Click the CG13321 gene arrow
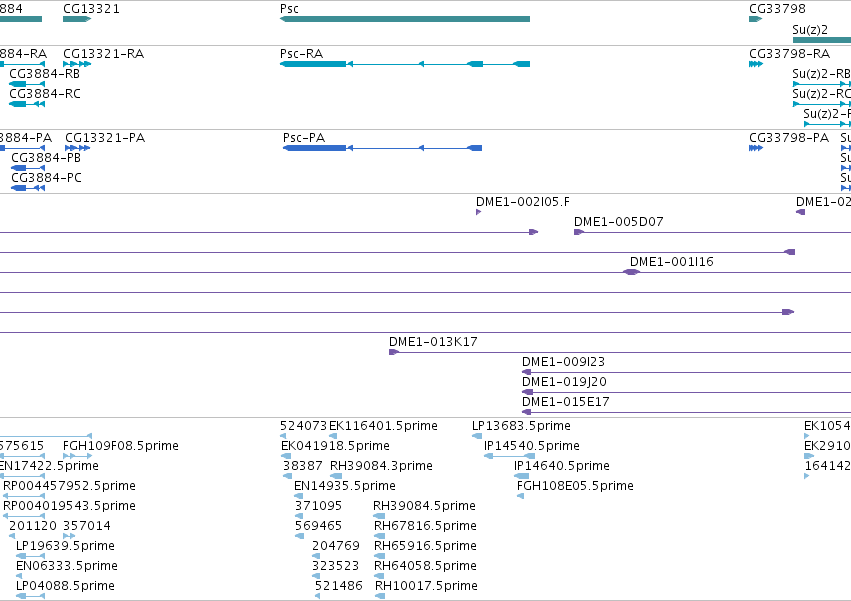 [x=77, y=19]
